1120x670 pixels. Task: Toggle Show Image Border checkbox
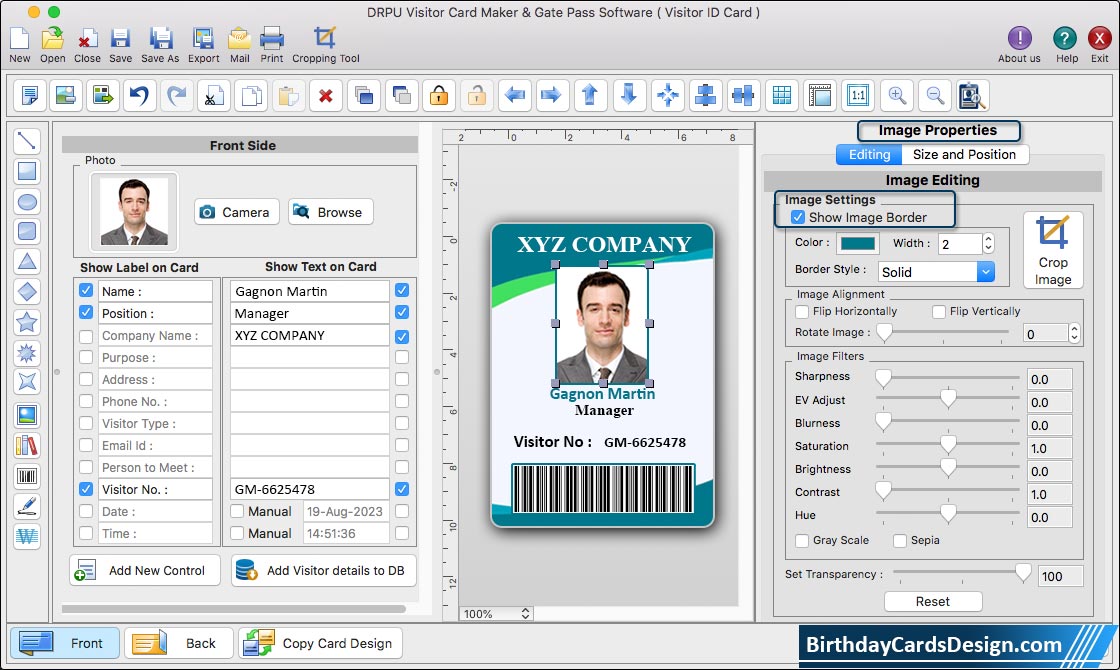[798, 217]
